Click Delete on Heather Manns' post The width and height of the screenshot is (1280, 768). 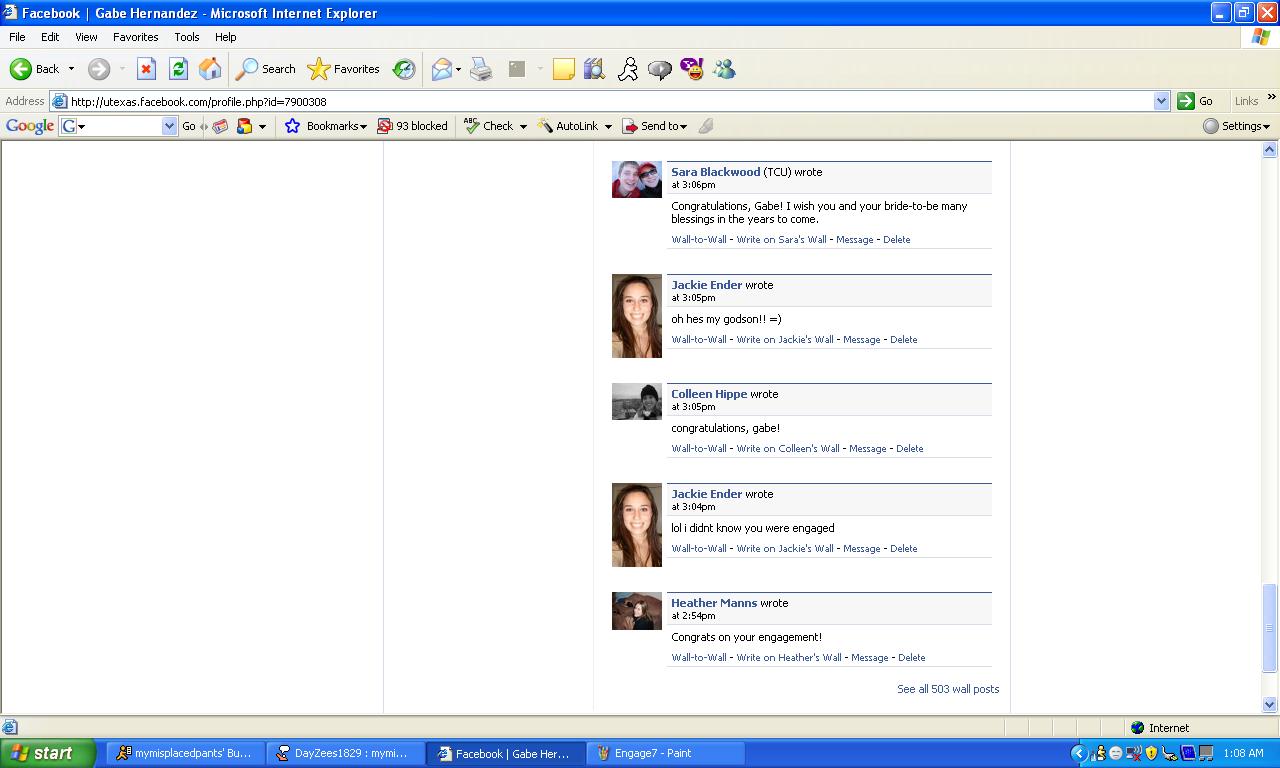click(911, 658)
